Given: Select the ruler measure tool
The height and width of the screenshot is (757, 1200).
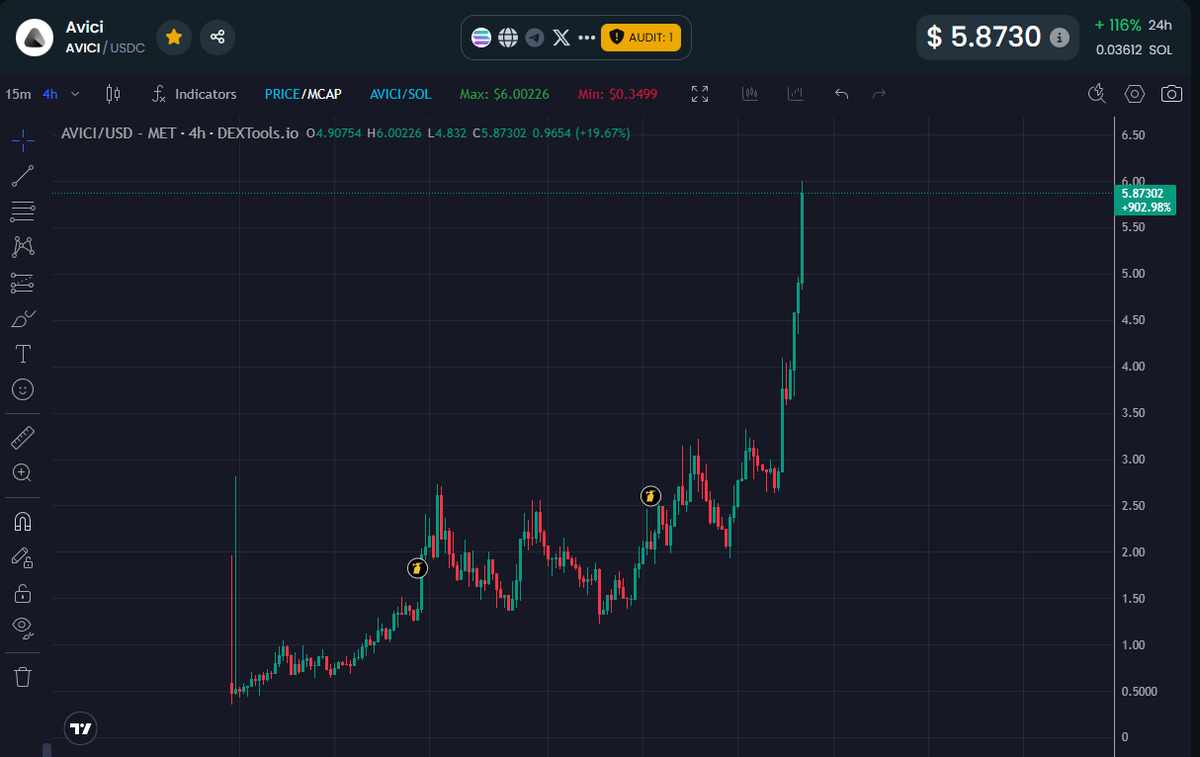Looking at the screenshot, I should tap(23, 437).
